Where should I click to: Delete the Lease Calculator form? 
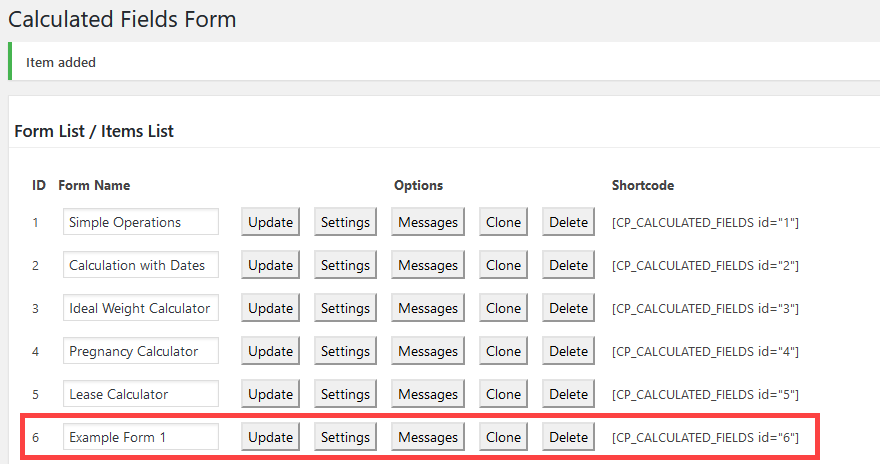[x=568, y=394]
